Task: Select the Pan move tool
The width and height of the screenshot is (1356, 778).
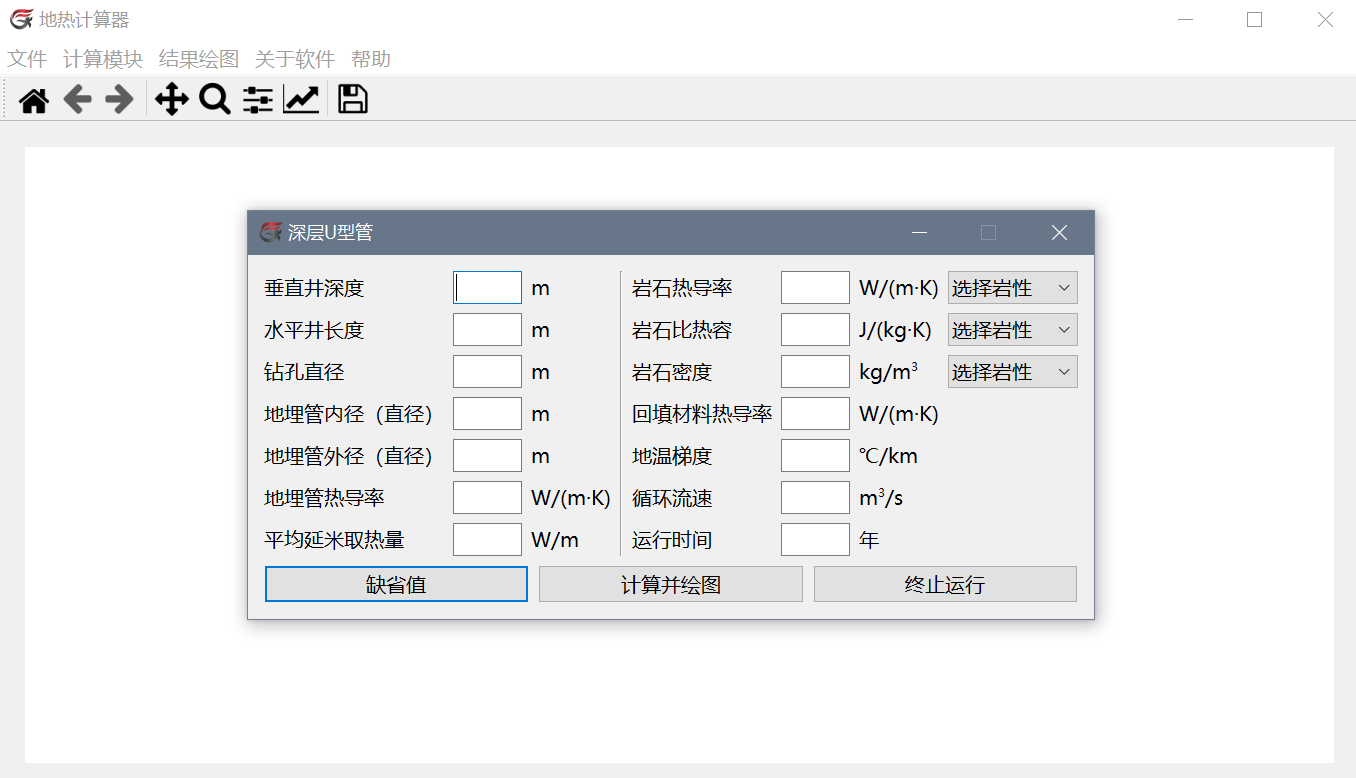Action: point(172,99)
